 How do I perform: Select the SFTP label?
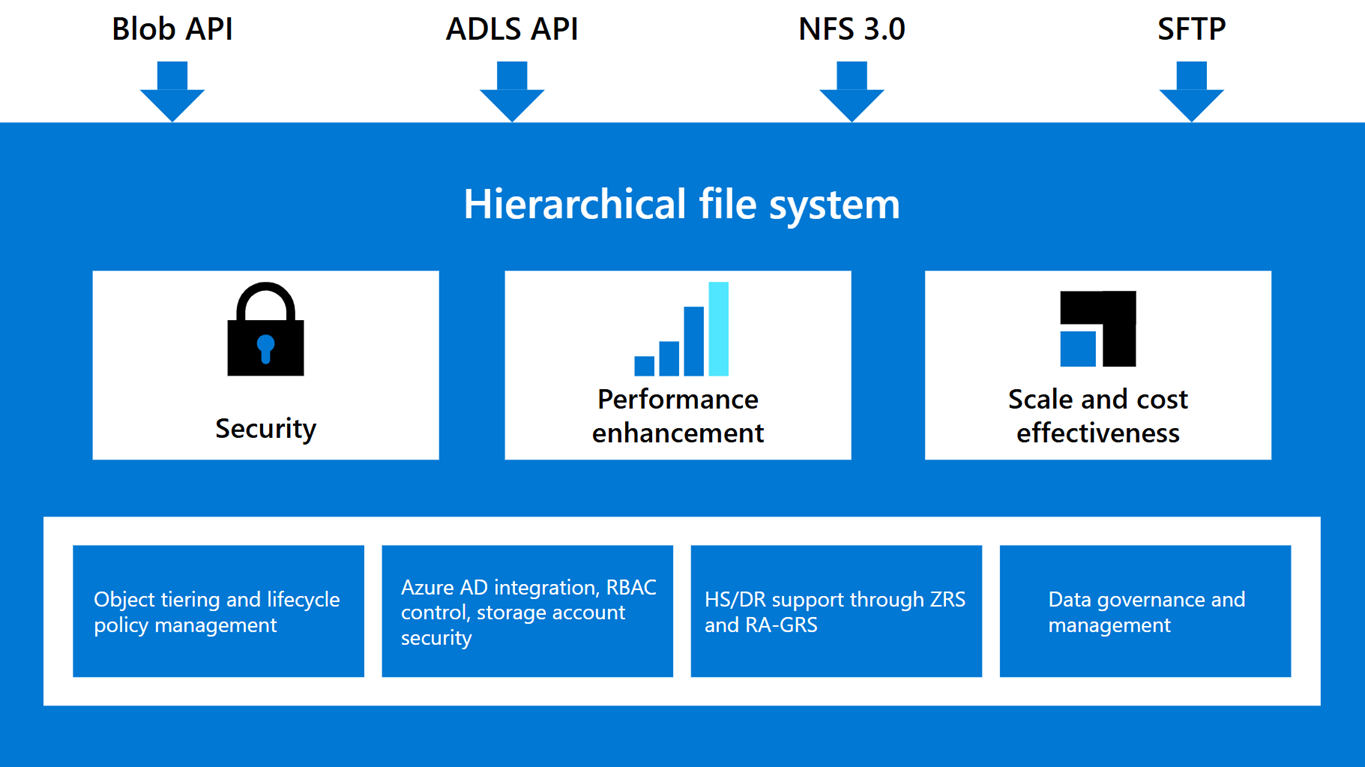coord(1190,29)
